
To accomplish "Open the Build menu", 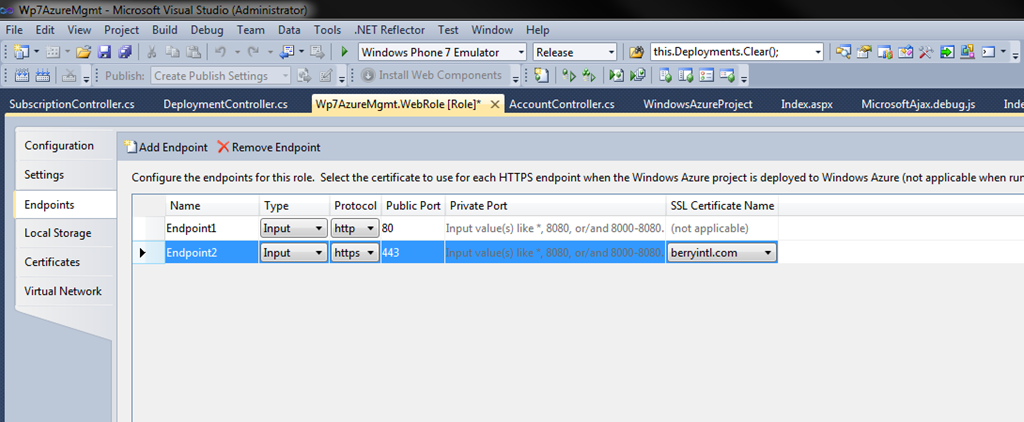I will 165,30.
